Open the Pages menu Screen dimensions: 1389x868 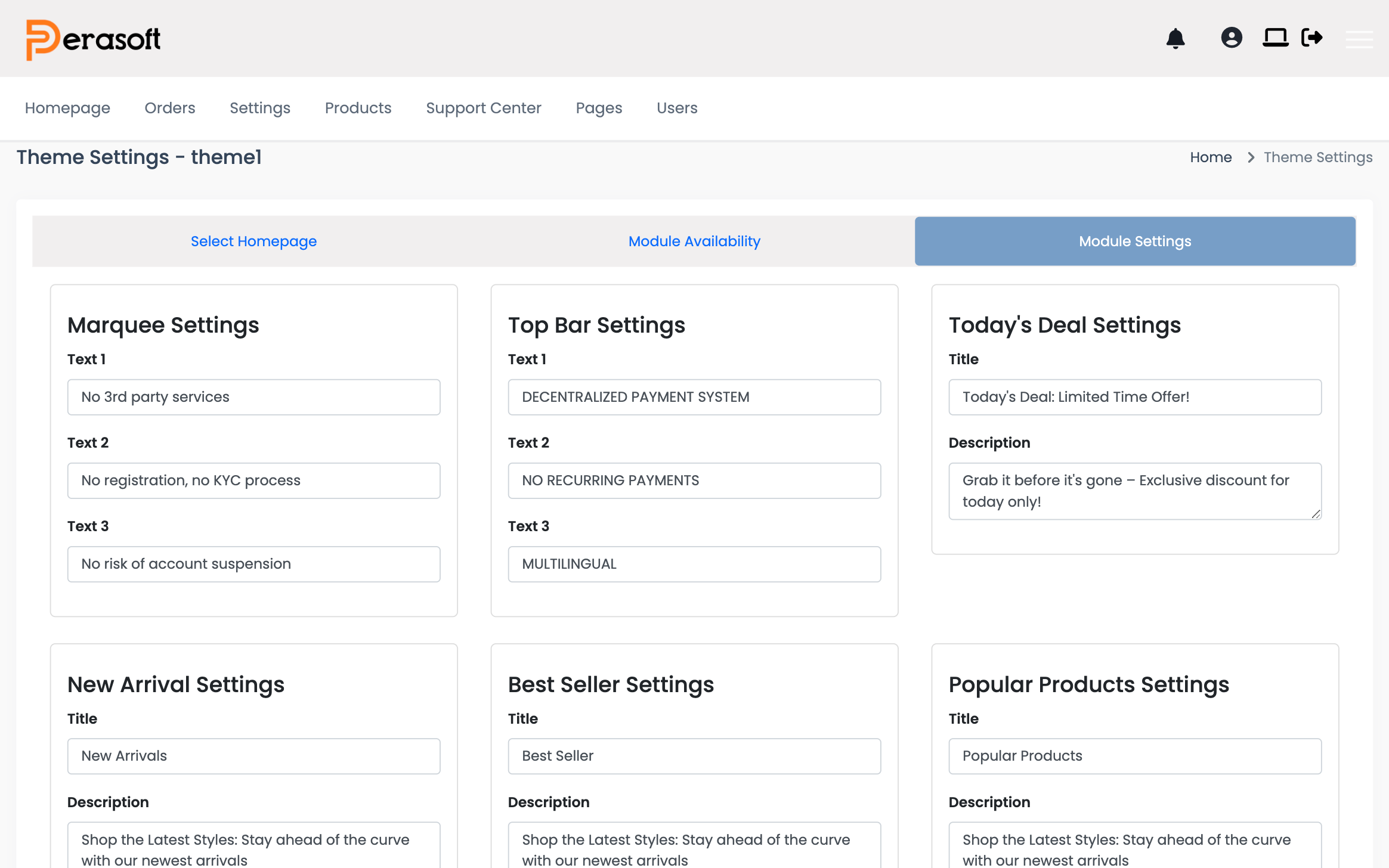click(599, 108)
